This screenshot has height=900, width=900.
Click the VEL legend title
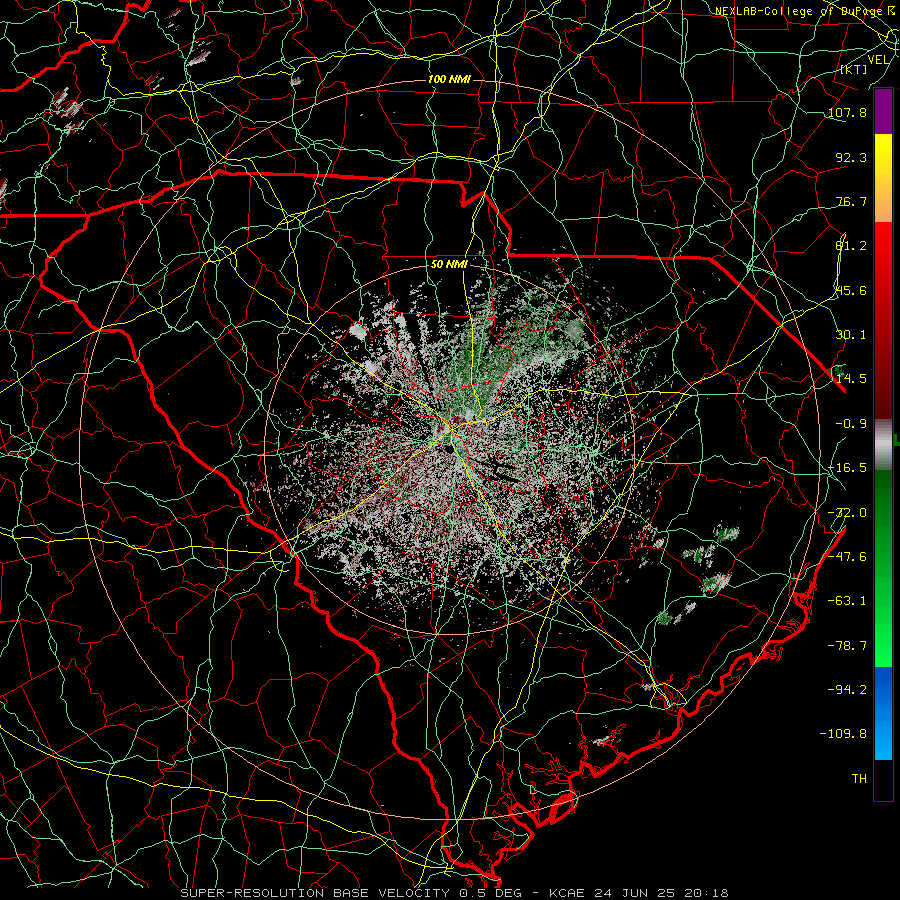(878, 60)
